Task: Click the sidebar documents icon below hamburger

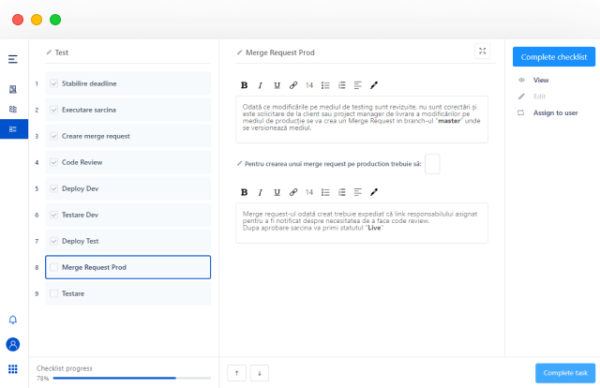Action: tap(13, 89)
